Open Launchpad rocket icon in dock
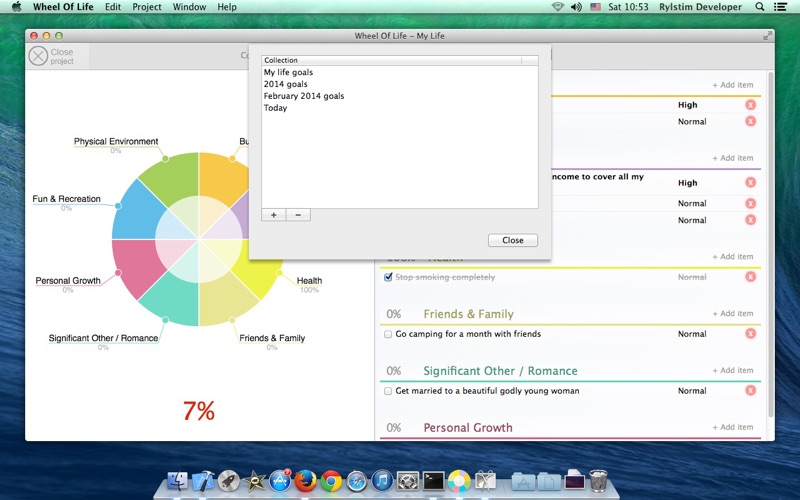This screenshot has height=500, width=800. (x=229, y=481)
